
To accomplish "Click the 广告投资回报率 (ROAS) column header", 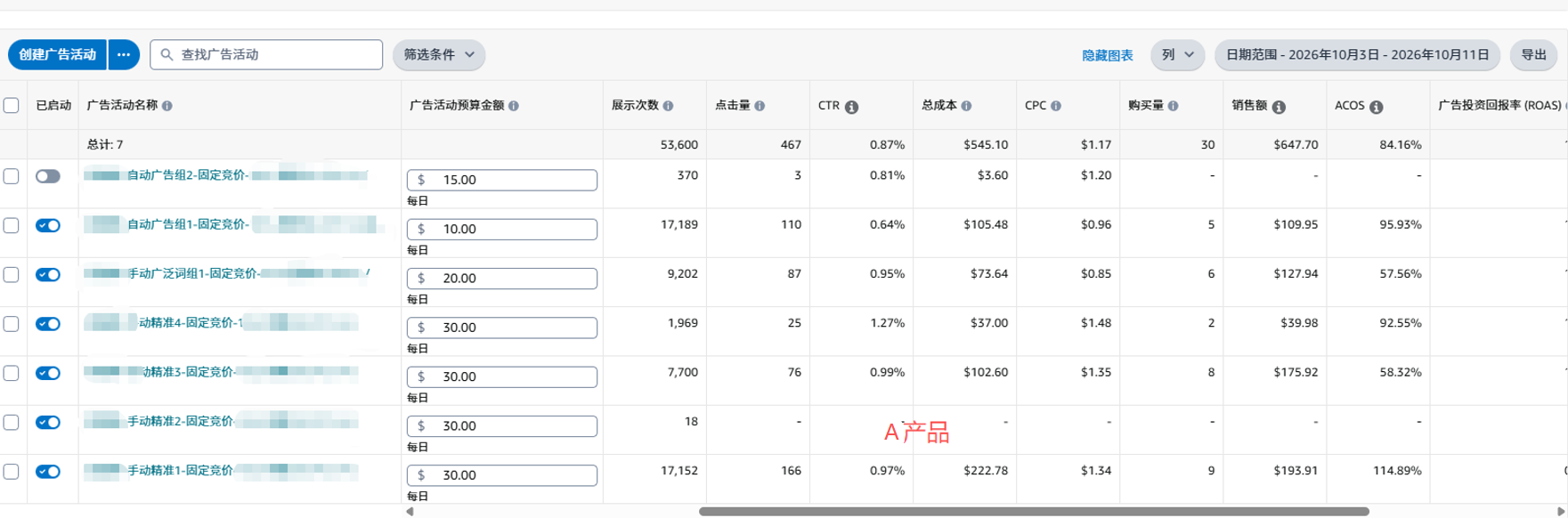I will (1499, 105).
